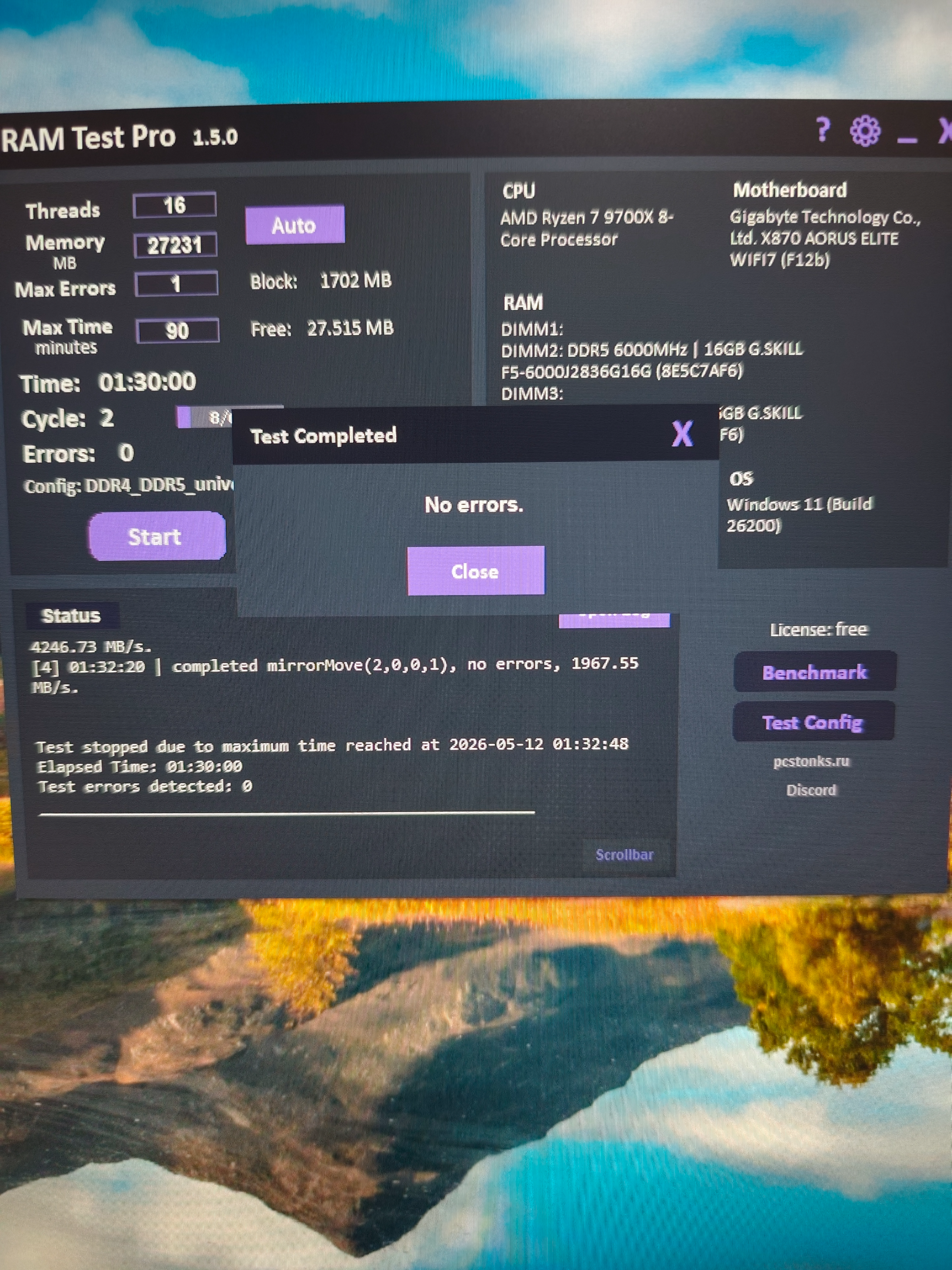
Task: Click the 'RAM Test Pro' title text
Action: 88,139
